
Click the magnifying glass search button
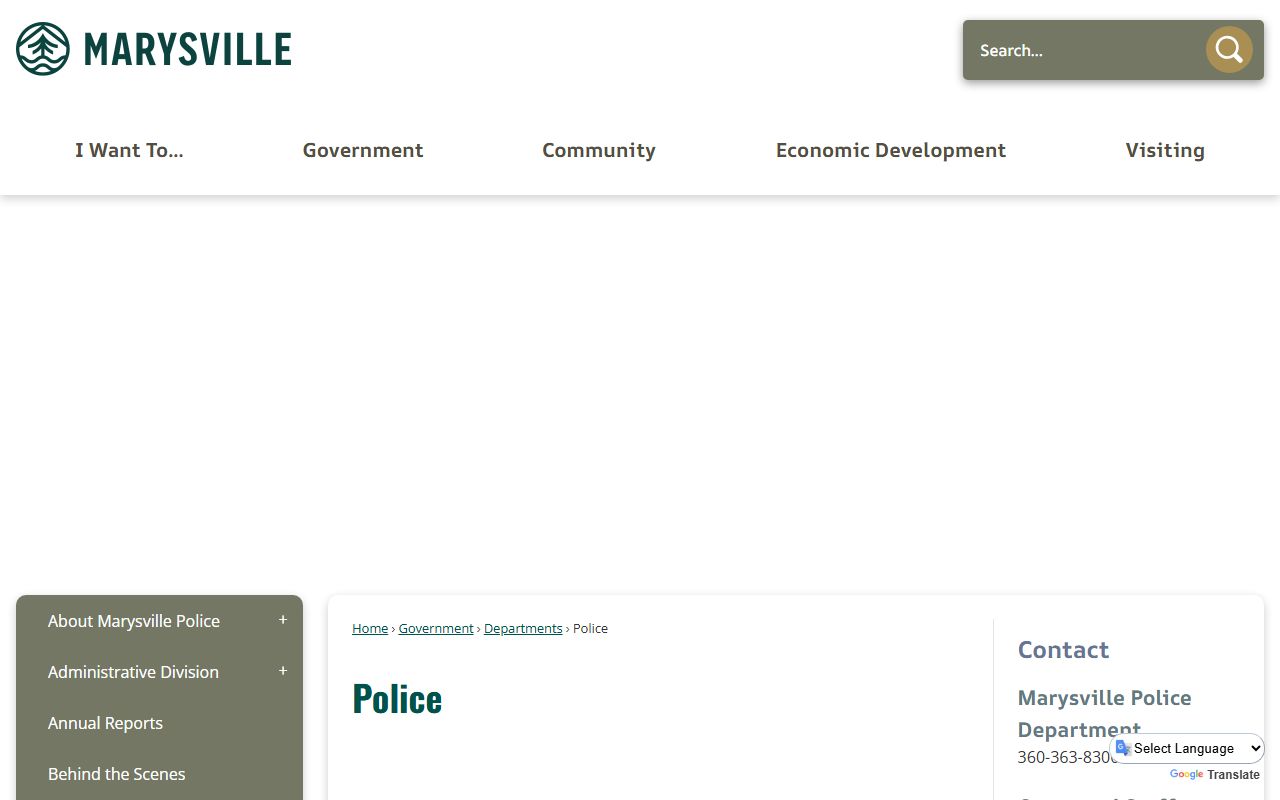(1229, 50)
